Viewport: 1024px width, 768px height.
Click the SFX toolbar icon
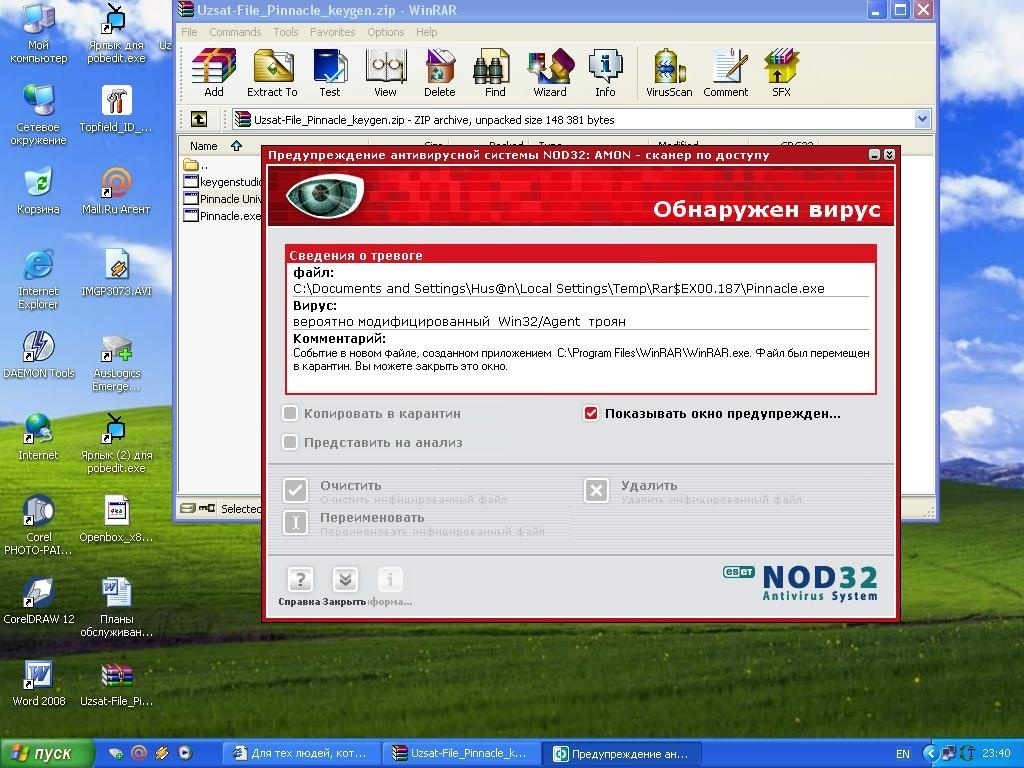pos(781,72)
